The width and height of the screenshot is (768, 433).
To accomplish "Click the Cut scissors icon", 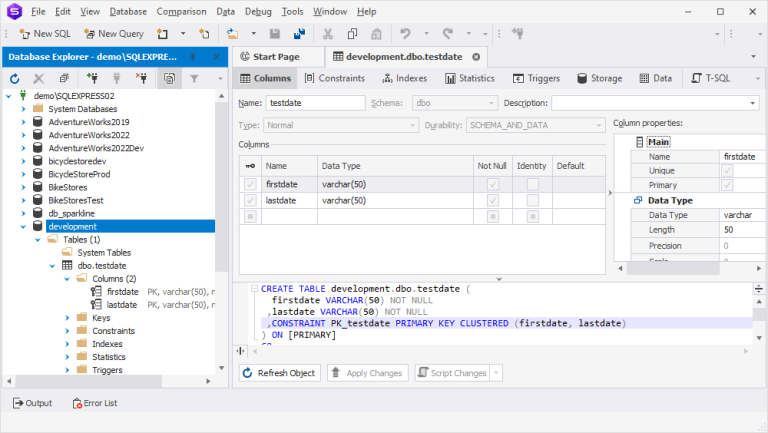I will tap(328, 34).
